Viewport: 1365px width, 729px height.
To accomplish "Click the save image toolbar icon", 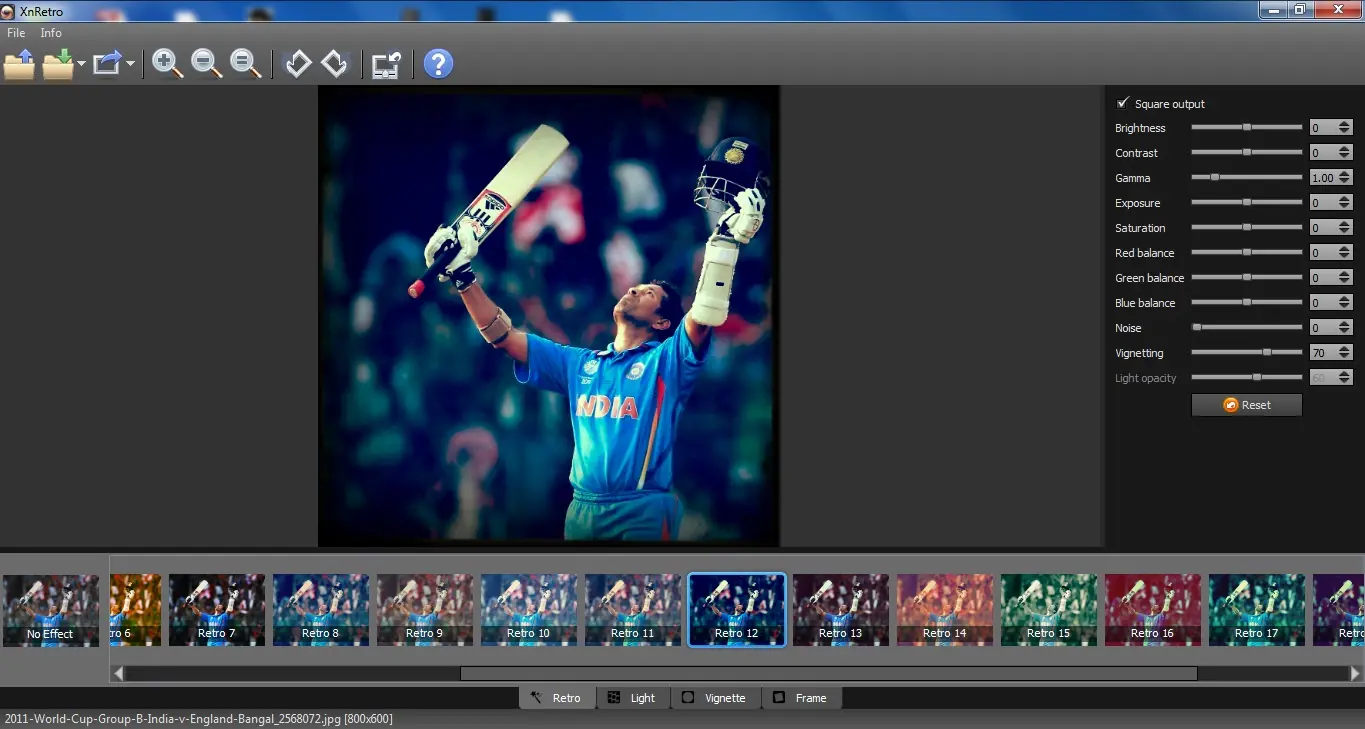I will pos(58,65).
